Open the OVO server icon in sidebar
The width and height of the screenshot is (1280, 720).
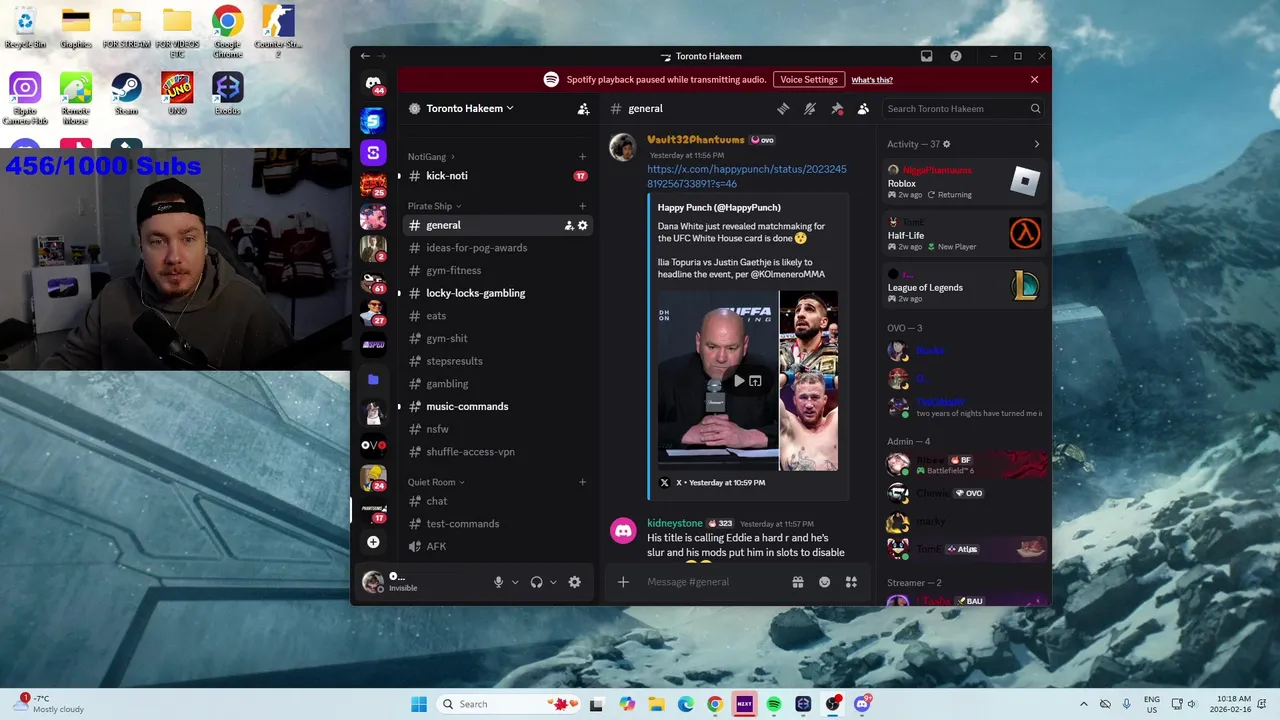[x=373, y=445]
